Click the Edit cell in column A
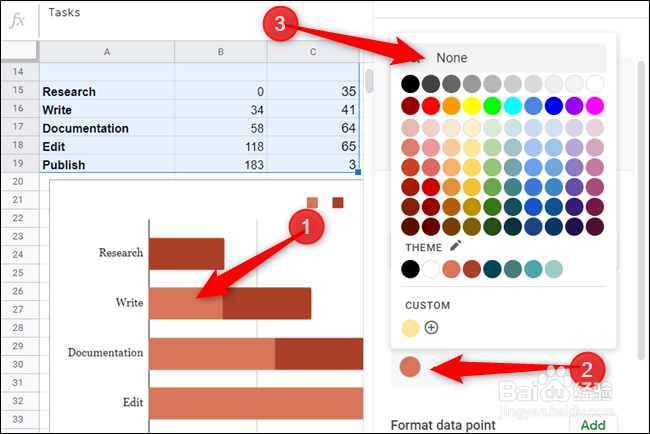 coord(107,146)
